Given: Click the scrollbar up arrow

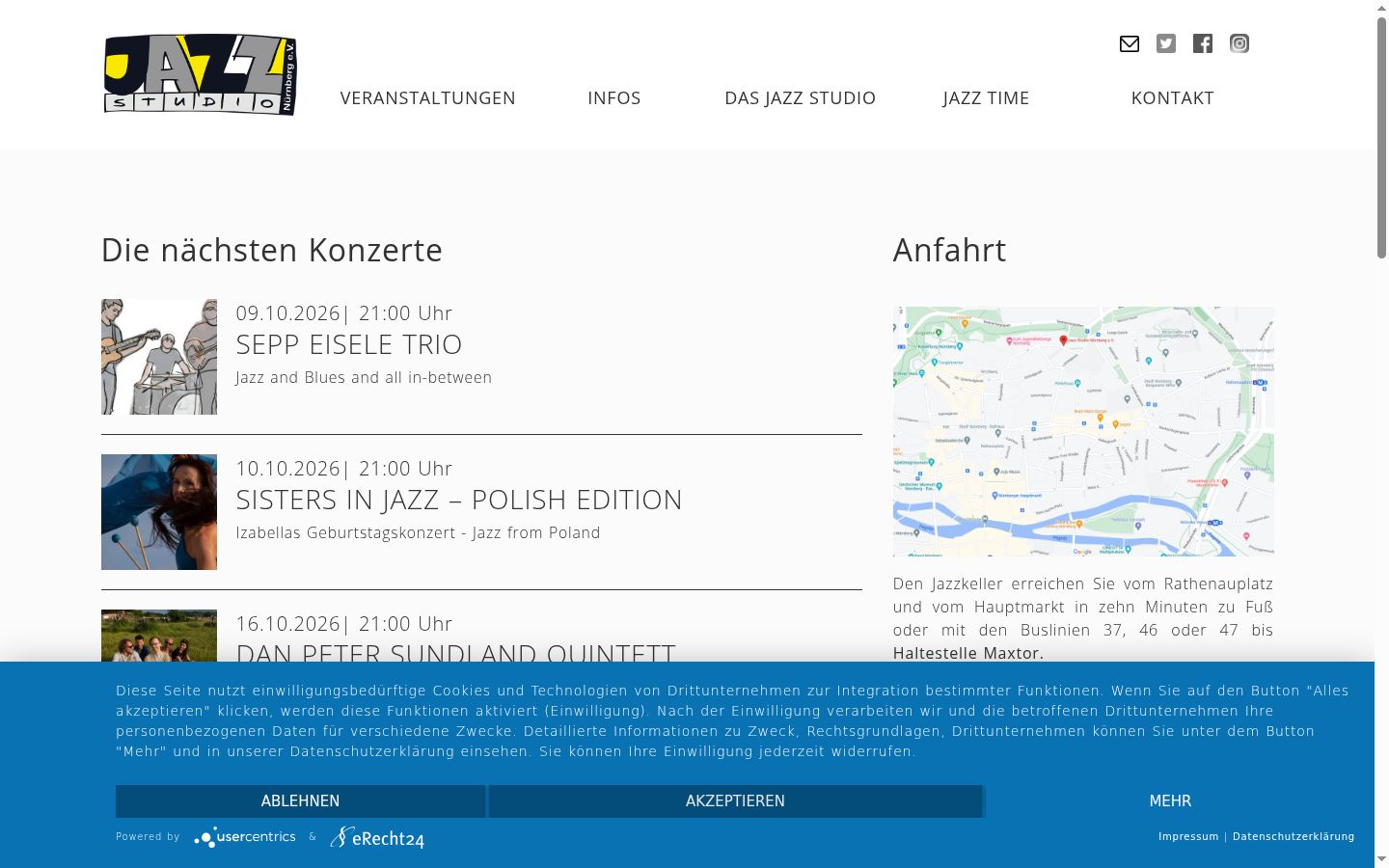Looking at the screenshot, I should point(1381,8).
